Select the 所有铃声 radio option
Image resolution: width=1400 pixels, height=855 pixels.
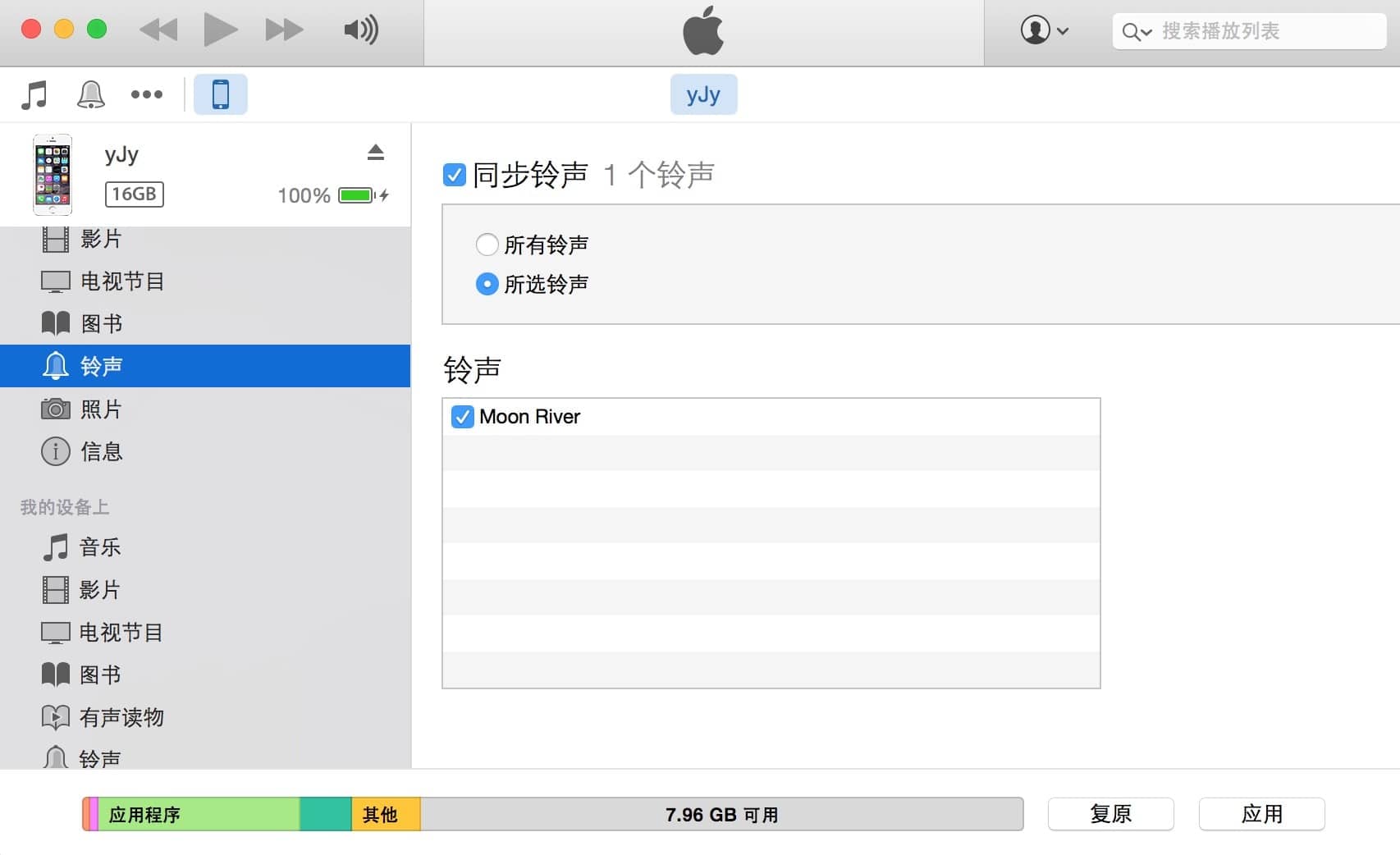[x=487, y=245]
